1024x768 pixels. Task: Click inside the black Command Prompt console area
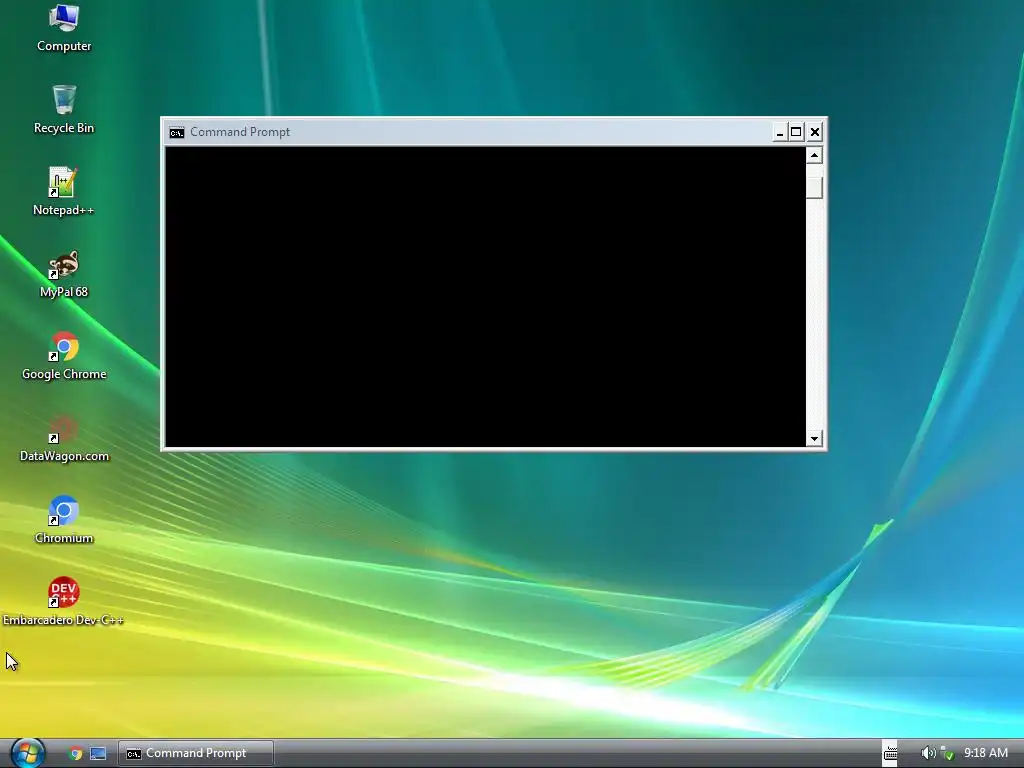click(x=485, y=297)
